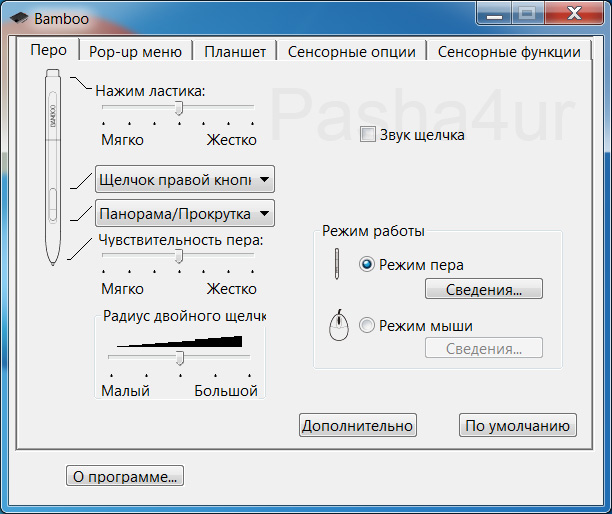Click the Малый label

[x=125, y=391]
